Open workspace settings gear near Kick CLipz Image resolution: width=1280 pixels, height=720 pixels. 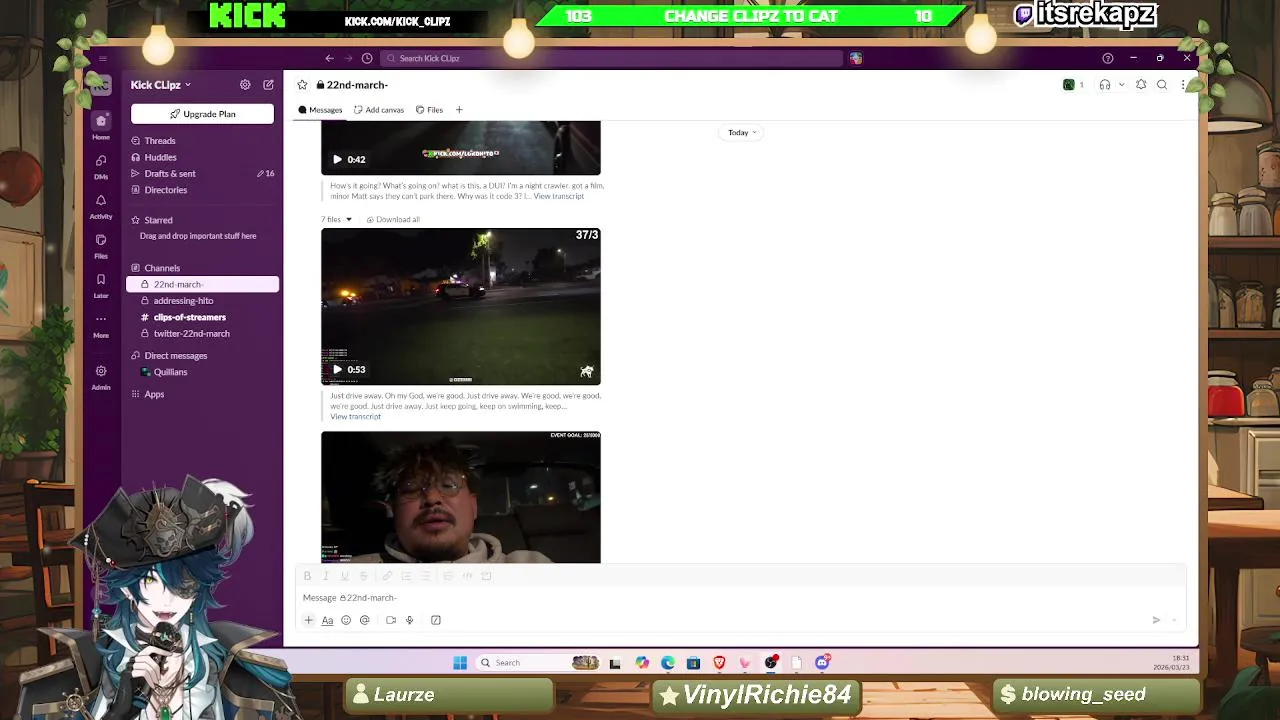(x=245, y=85)
